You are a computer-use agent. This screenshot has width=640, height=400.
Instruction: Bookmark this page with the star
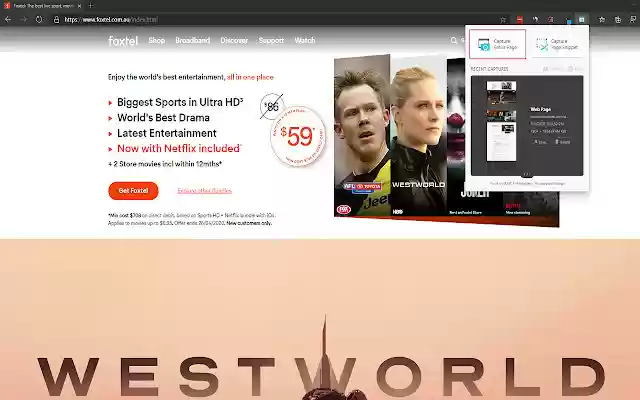coord(503,20)
